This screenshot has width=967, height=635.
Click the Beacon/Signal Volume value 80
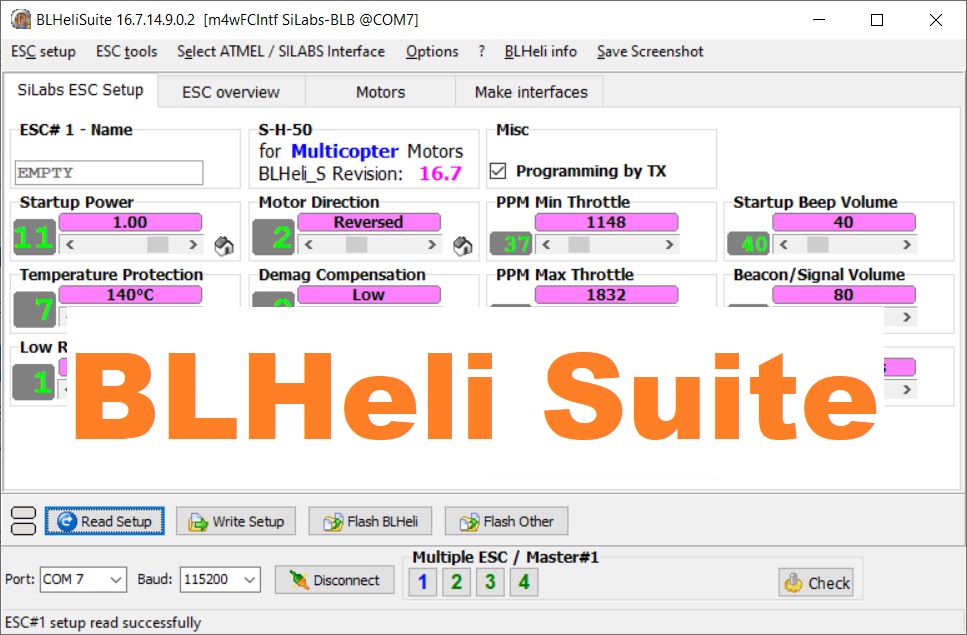tap(844, 295)
